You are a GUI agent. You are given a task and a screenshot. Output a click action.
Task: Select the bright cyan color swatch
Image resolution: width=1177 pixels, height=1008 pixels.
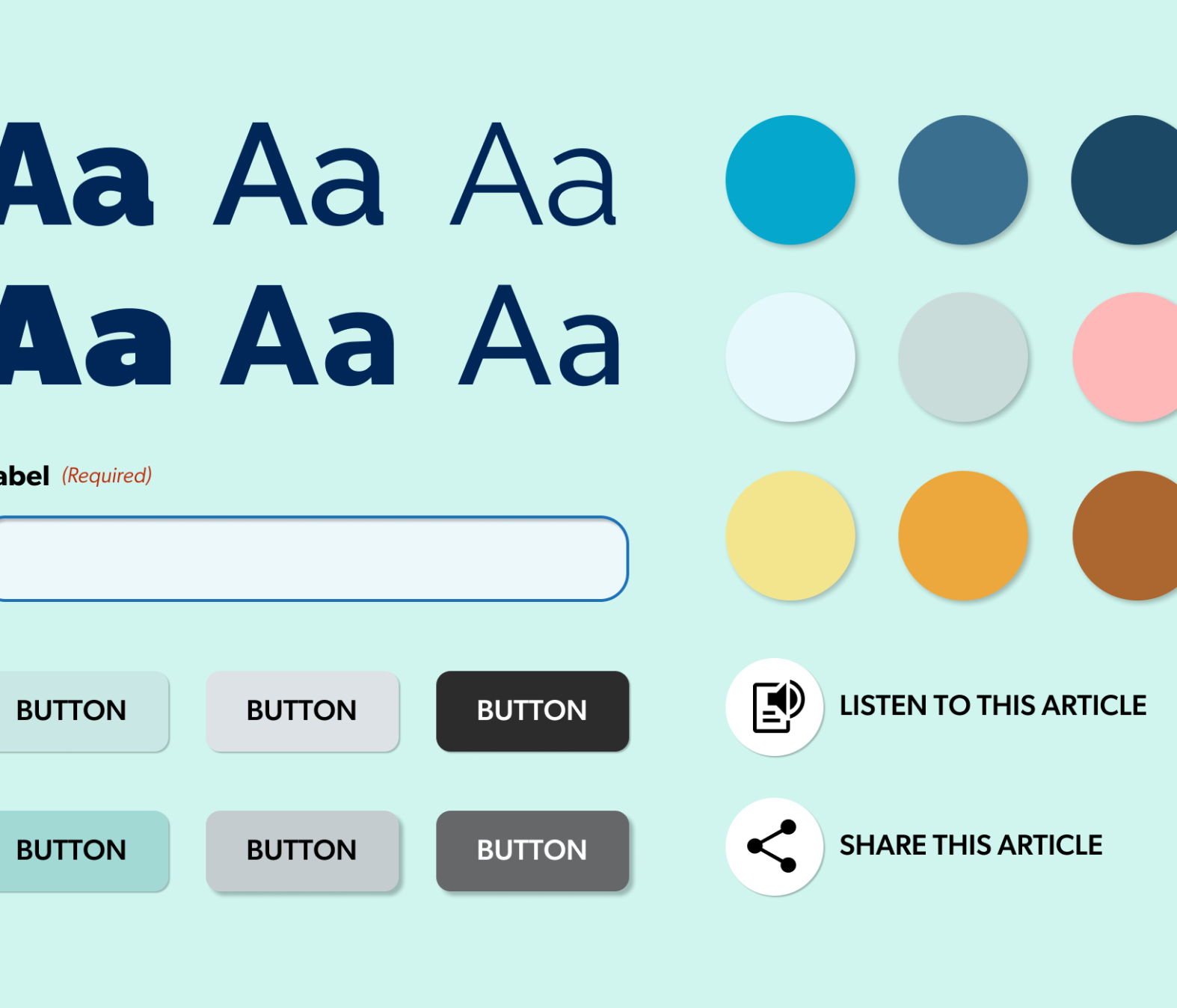coord(790,179)
